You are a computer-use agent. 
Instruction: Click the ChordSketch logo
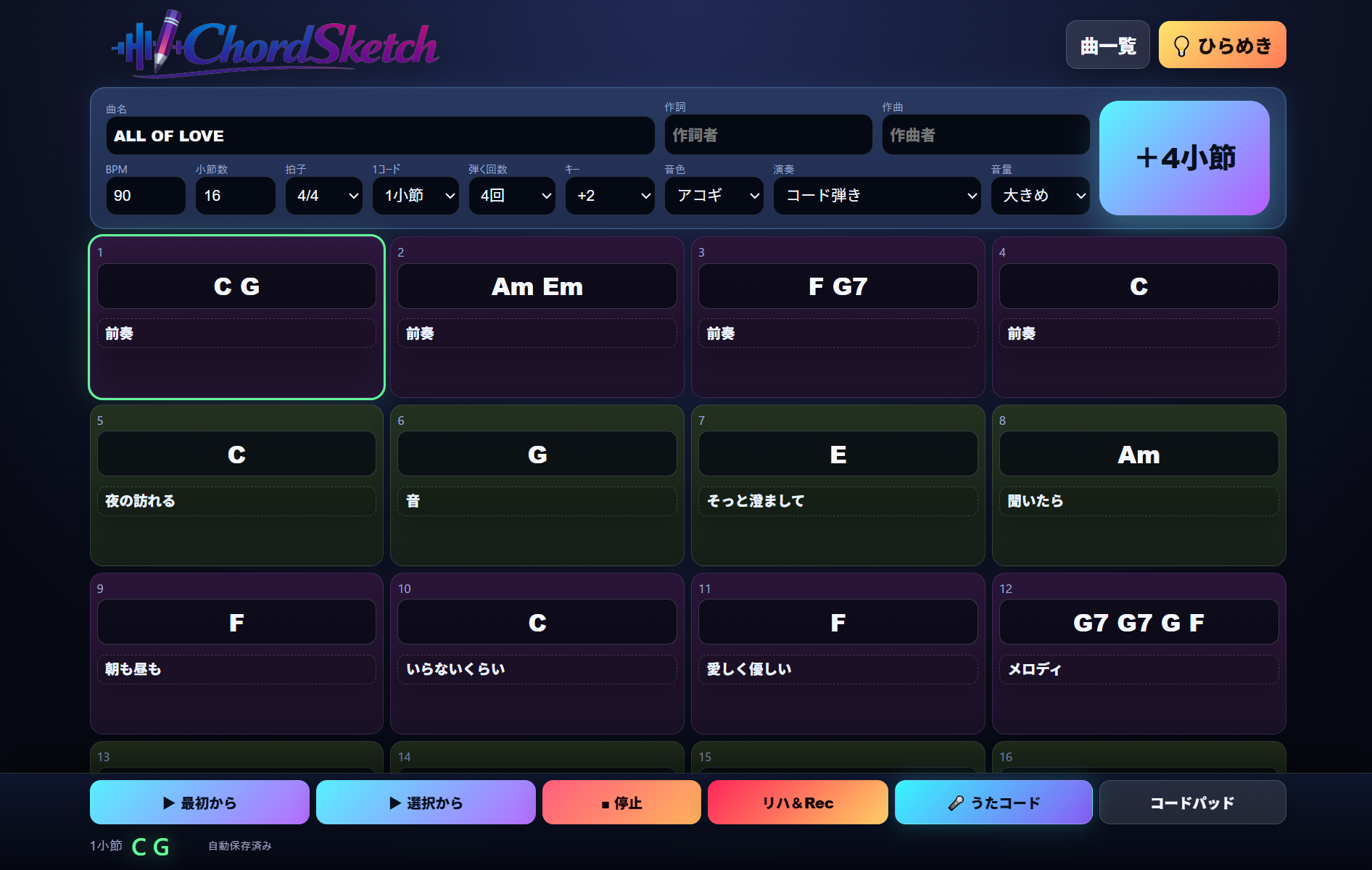pyautogui.click(x=276, y=43)
